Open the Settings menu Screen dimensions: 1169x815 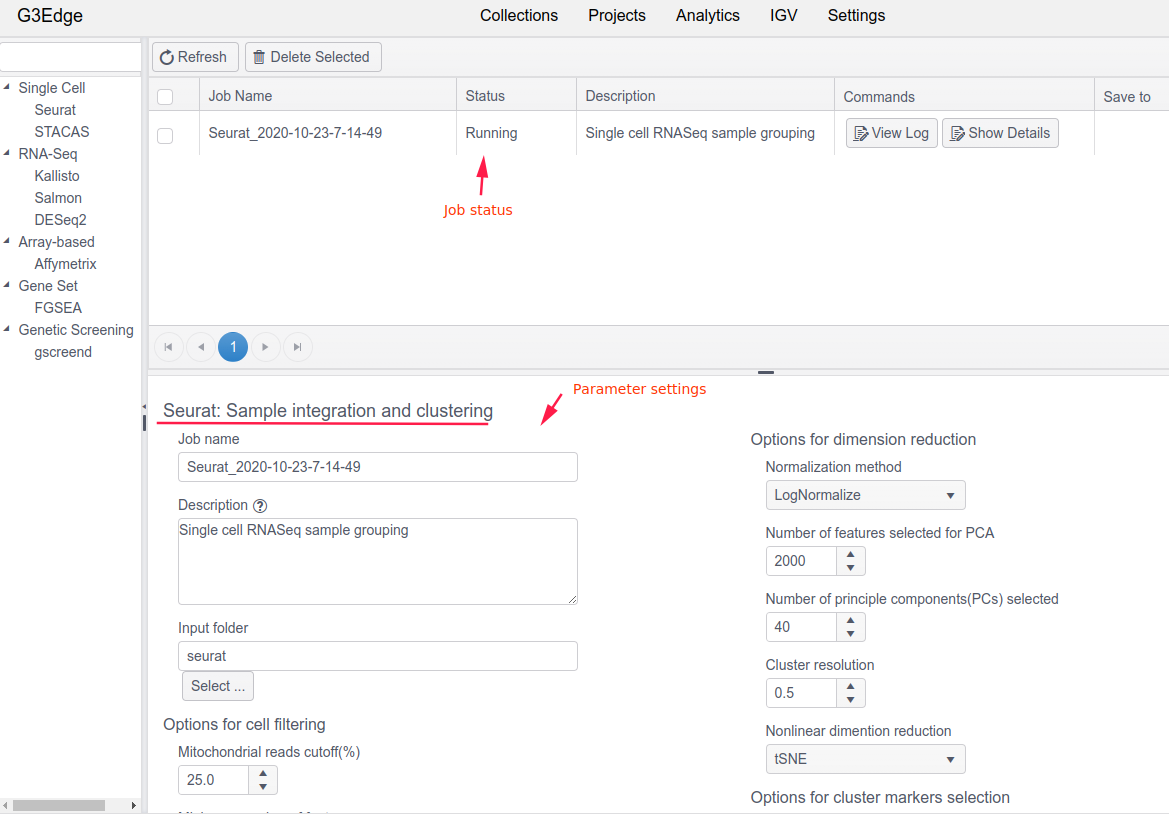856,16
